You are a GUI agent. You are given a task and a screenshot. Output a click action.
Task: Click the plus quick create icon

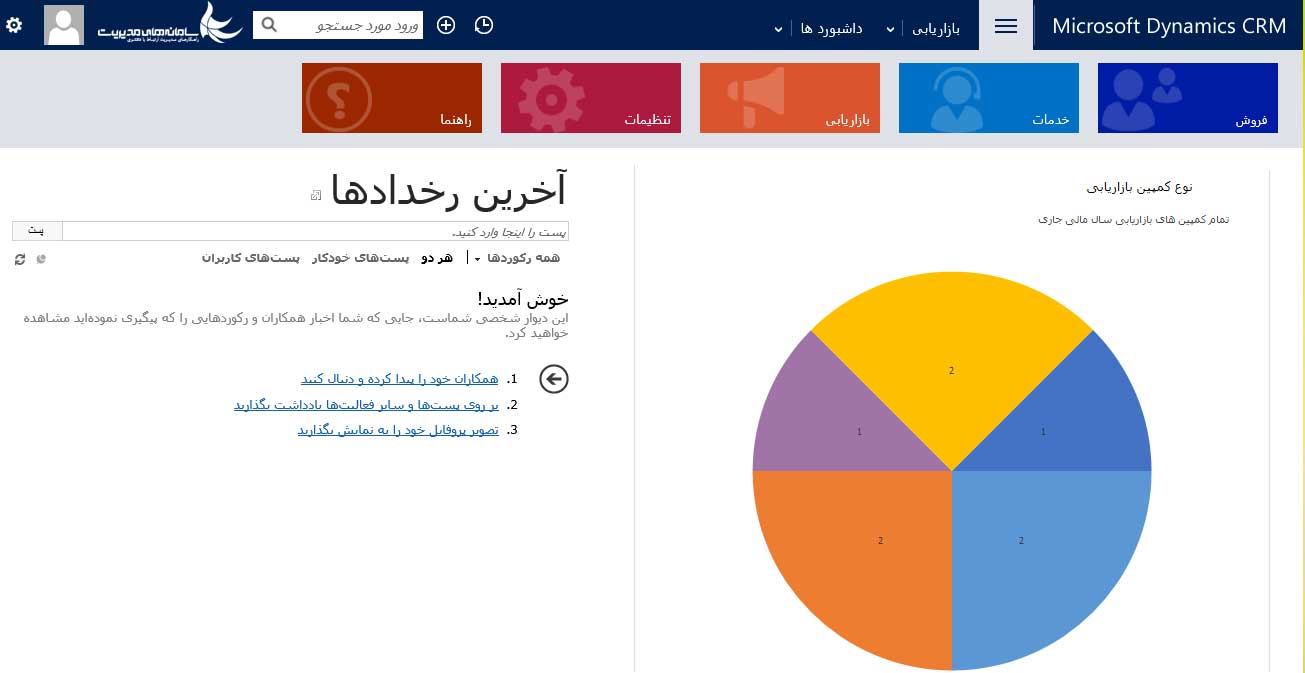pos(446,25)
